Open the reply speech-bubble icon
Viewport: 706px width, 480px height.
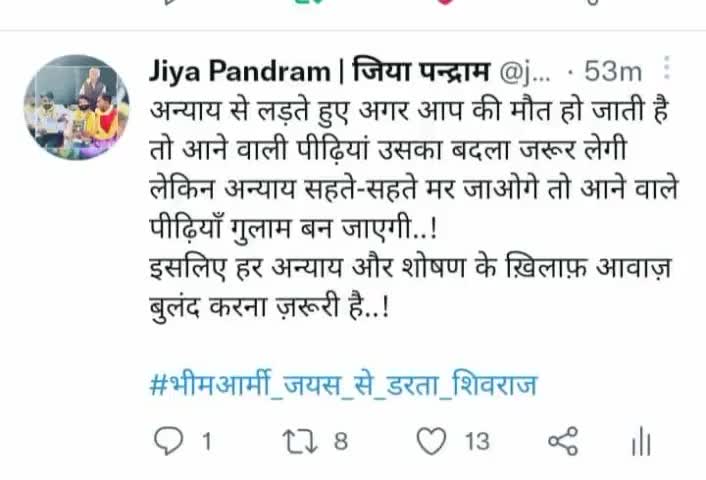coord(168,440)
